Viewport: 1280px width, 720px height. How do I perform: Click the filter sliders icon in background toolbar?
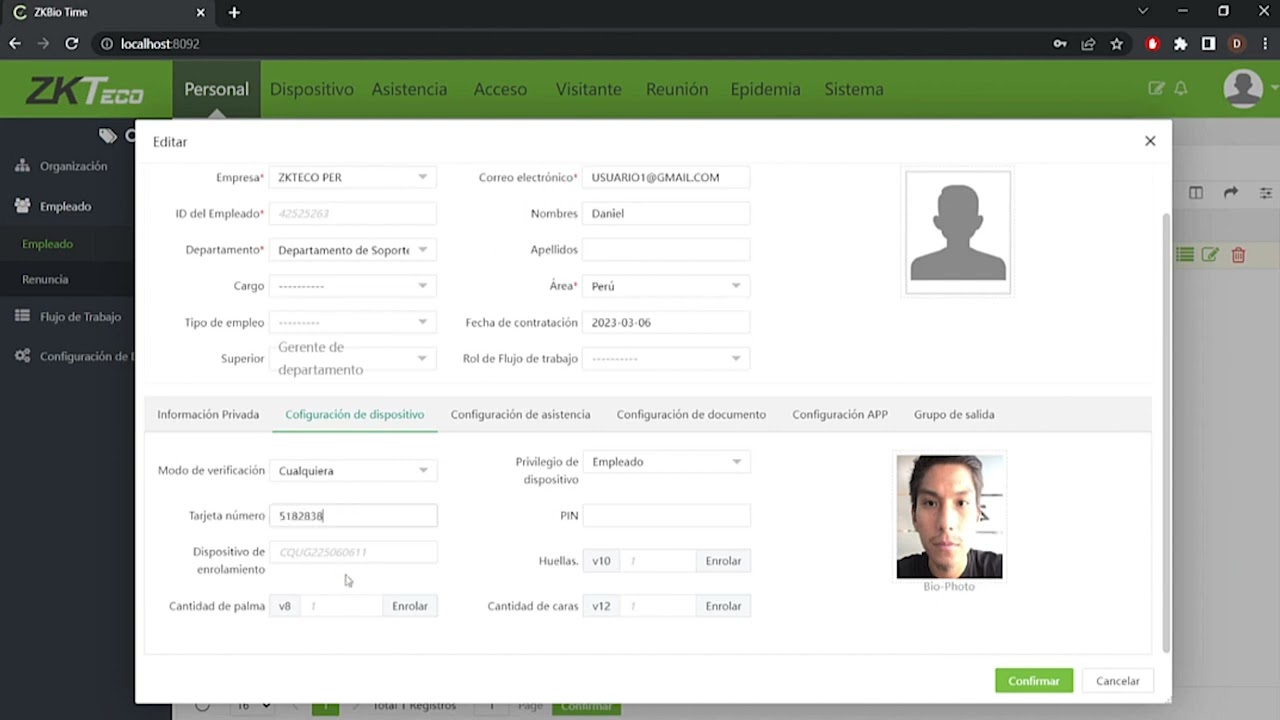pos(1266,193)
